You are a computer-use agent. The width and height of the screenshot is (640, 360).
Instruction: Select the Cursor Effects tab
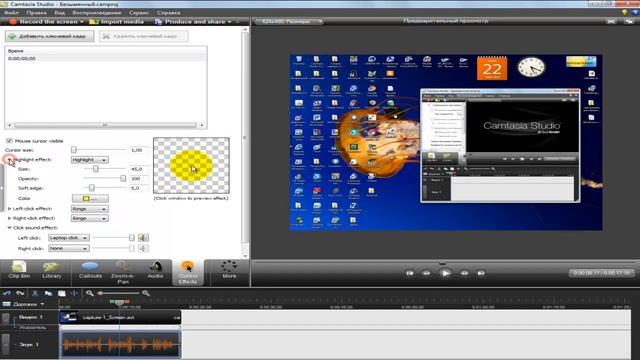[188, 272]
